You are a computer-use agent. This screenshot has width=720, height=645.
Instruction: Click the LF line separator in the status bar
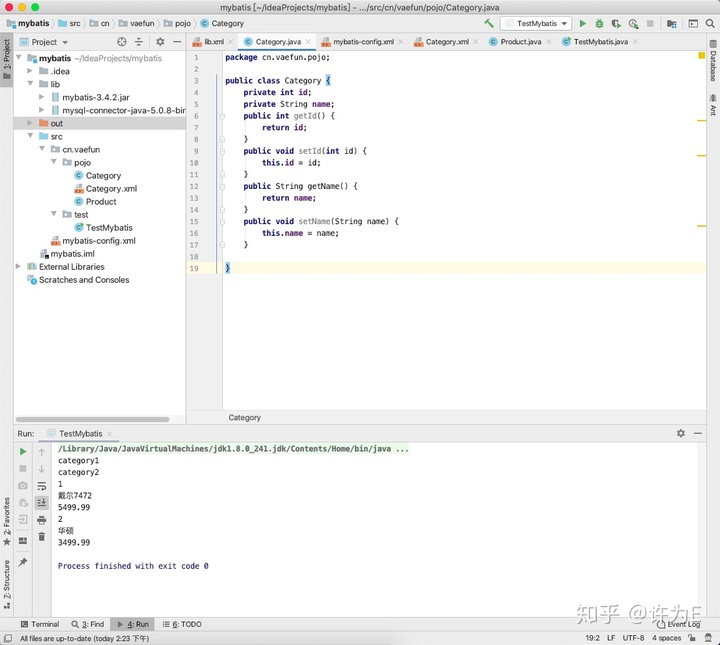(x=611, y=638)
